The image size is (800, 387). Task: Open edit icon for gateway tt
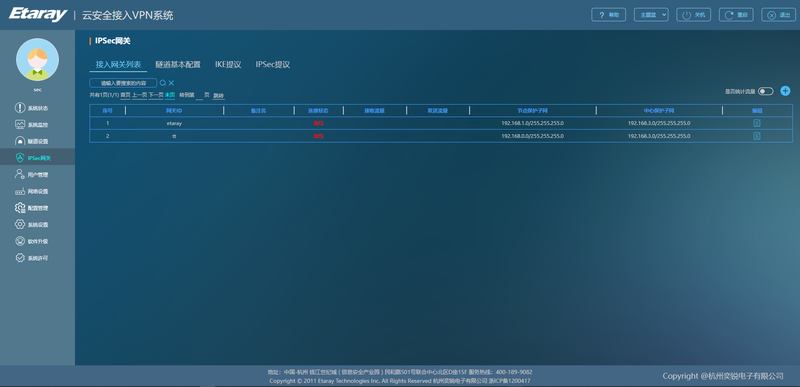757,136
